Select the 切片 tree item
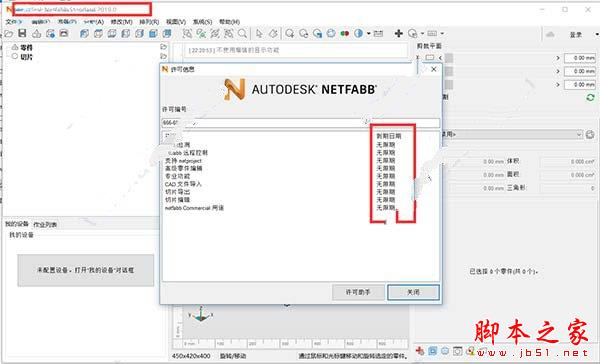 26,57
